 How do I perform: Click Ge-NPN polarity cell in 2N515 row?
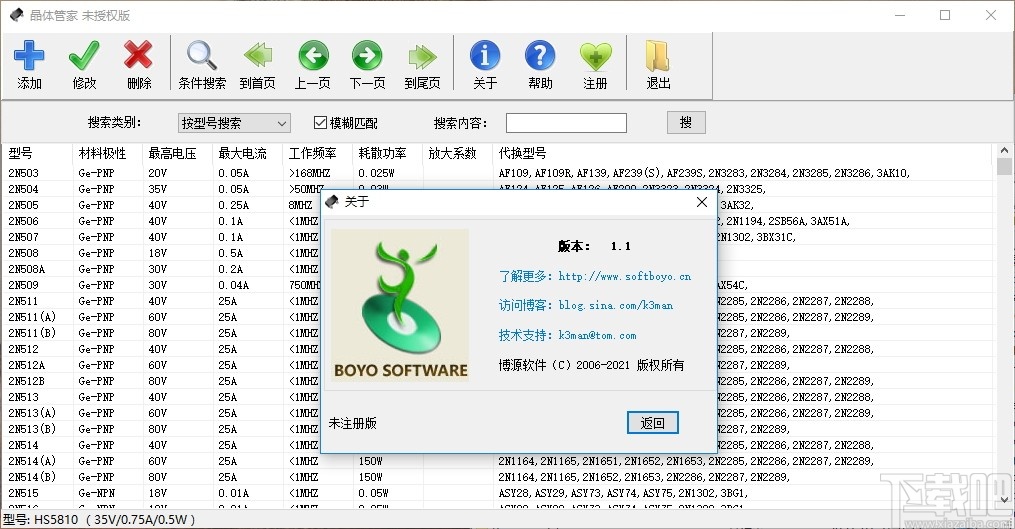(x=96, y=493)
